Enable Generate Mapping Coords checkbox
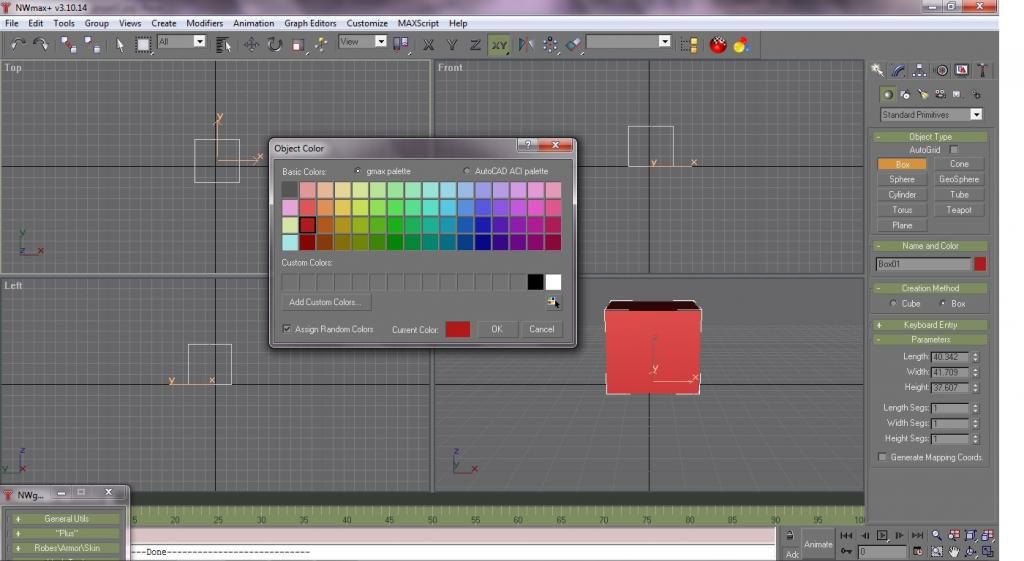 882,457
